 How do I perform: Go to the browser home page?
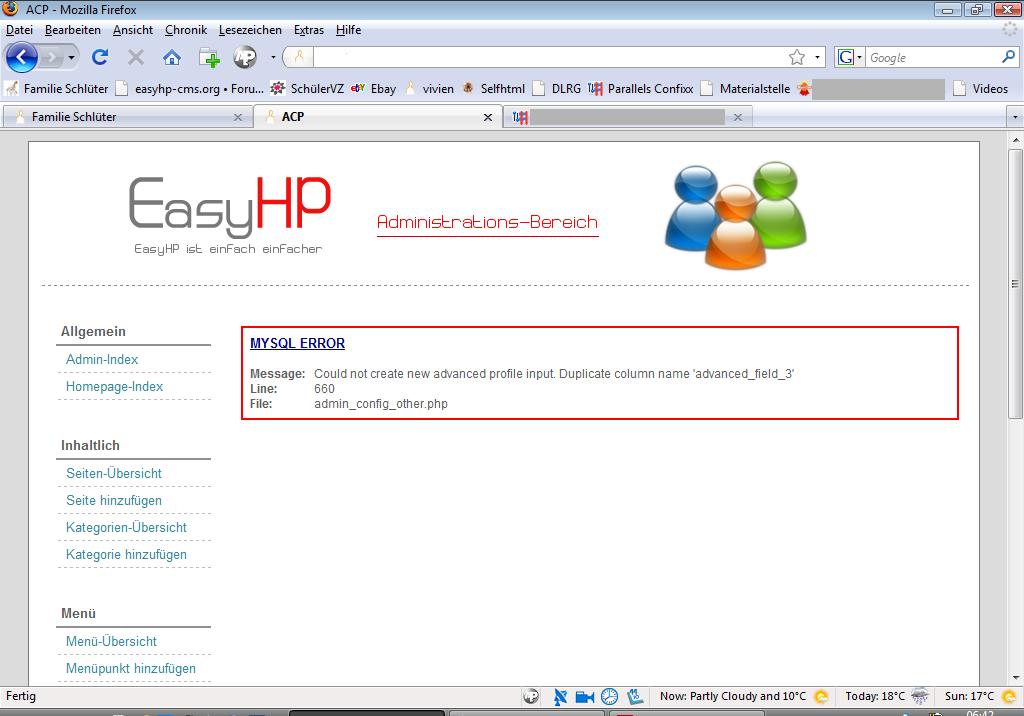(x=172, y=57)
